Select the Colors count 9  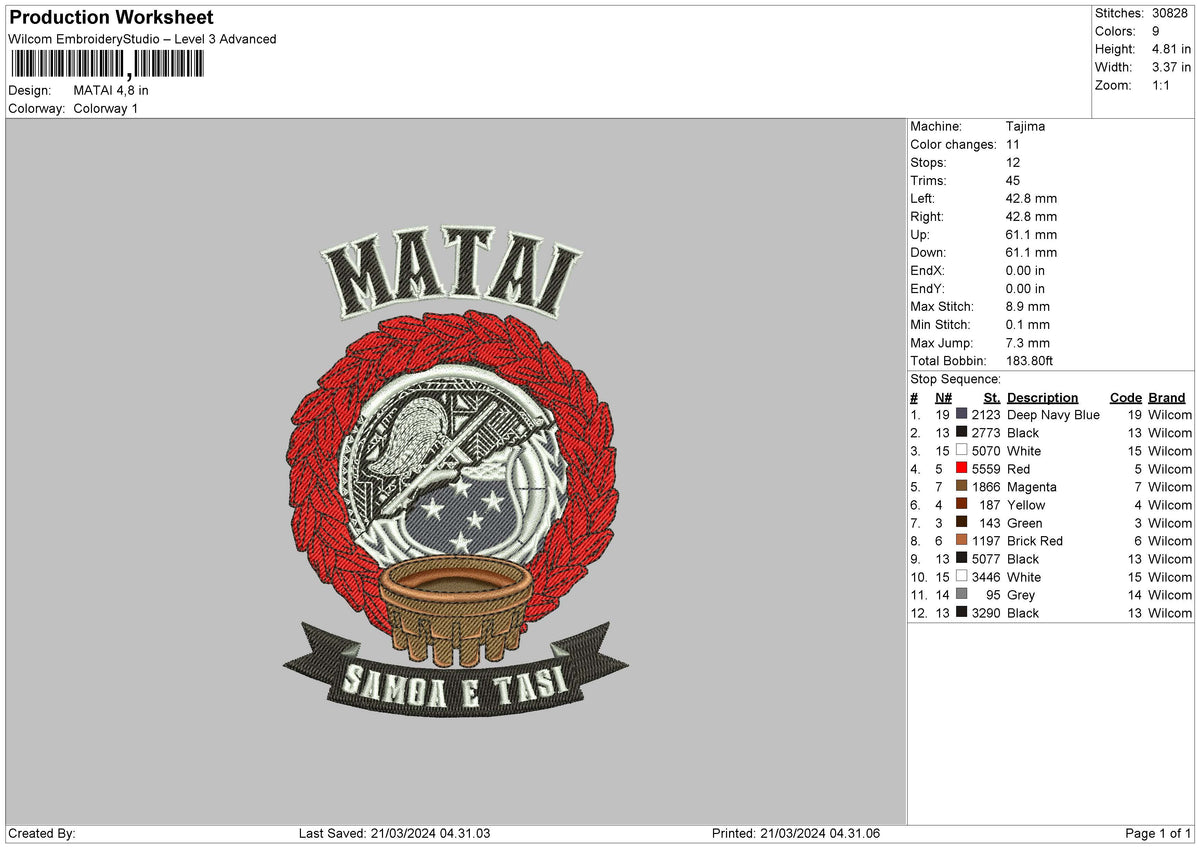click(1156, 31)
